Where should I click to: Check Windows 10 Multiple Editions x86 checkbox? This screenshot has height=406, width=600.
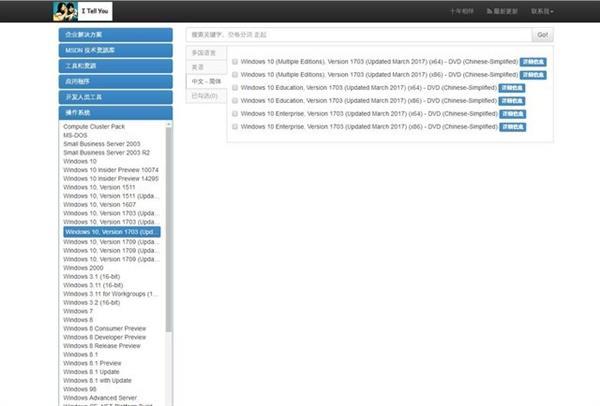[235, 75]
